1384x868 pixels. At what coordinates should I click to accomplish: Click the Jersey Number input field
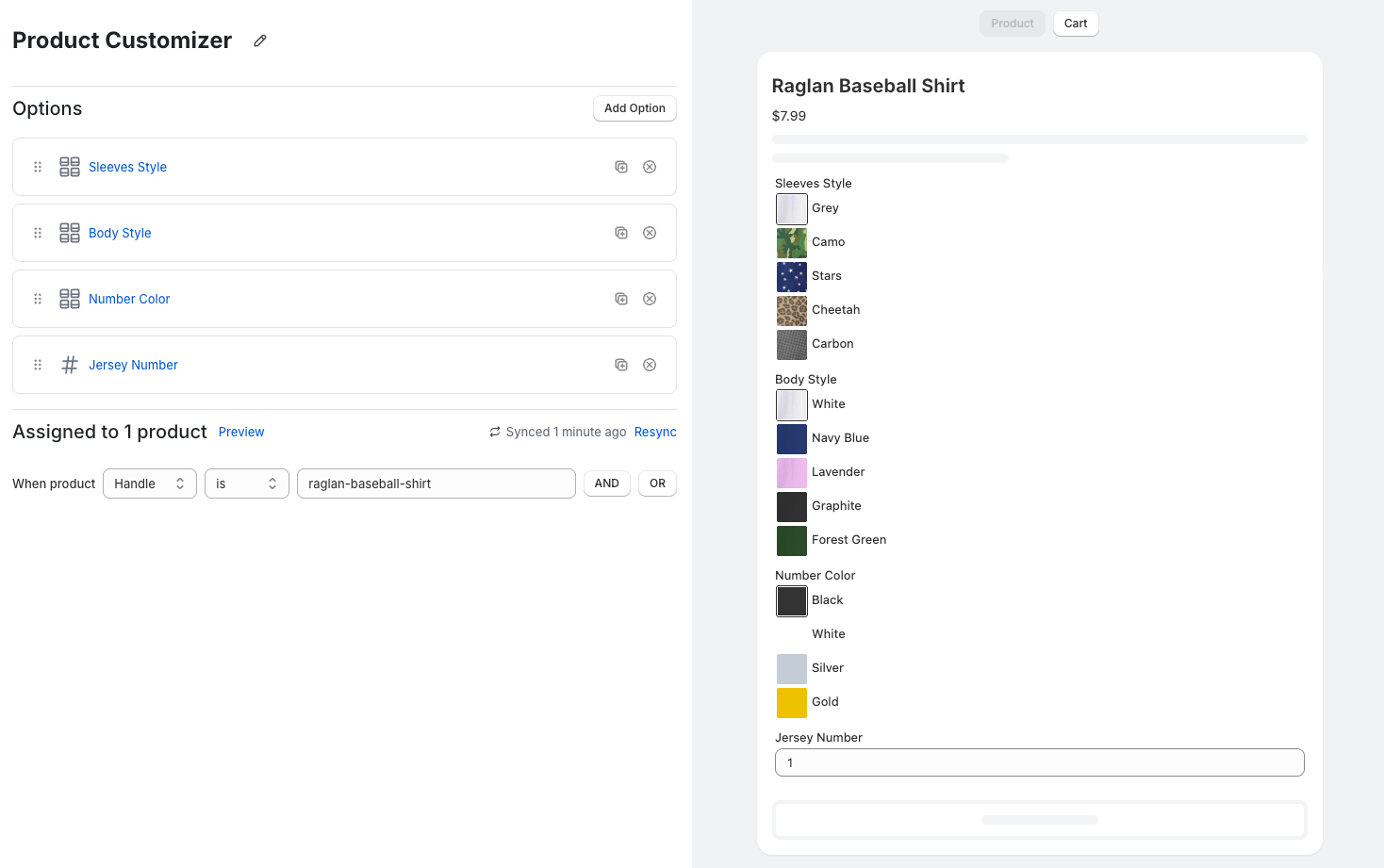[1040, 762]
